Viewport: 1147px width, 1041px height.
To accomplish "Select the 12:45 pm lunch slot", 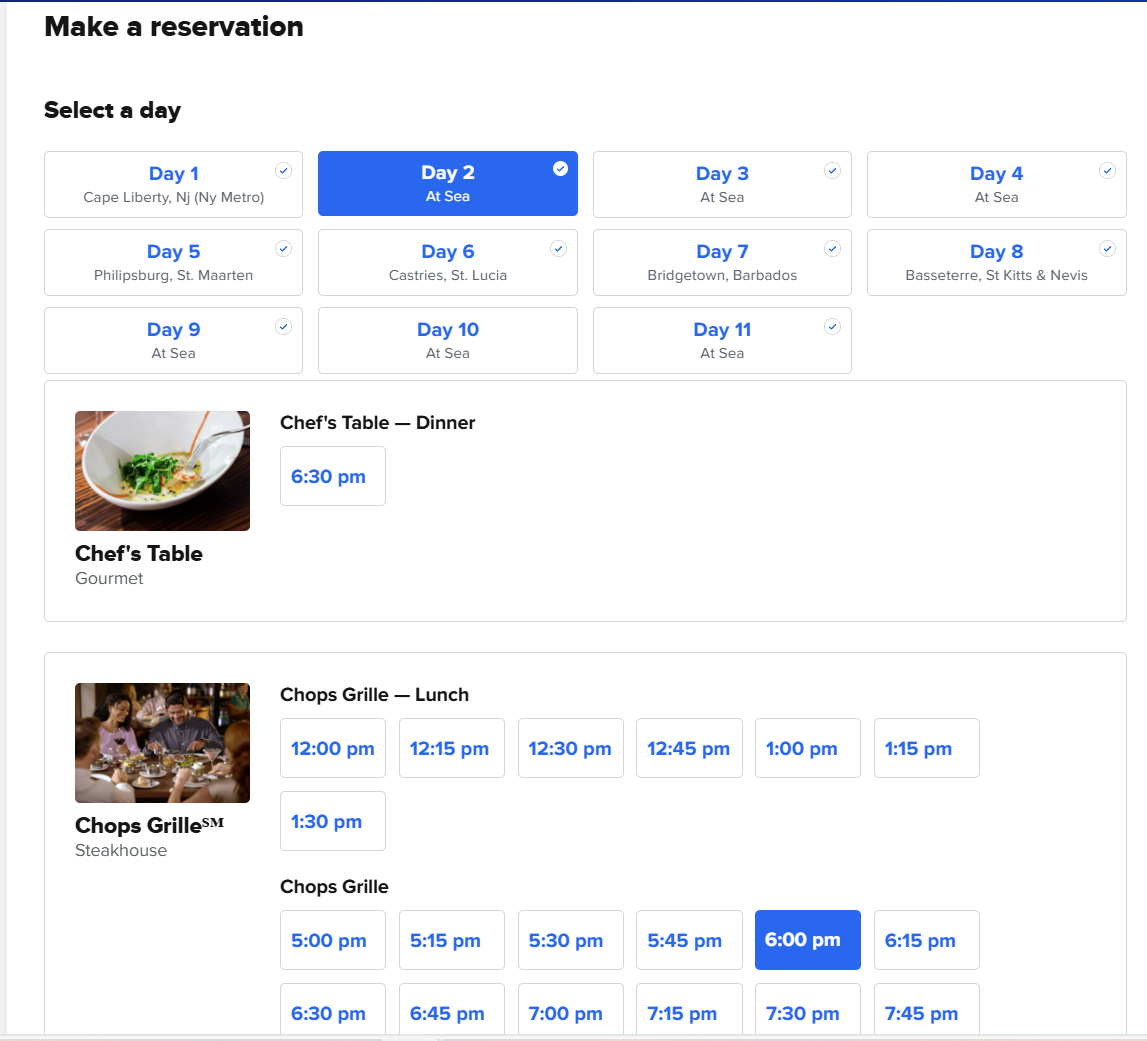I will pyautogui.click(x=689, y=749).
